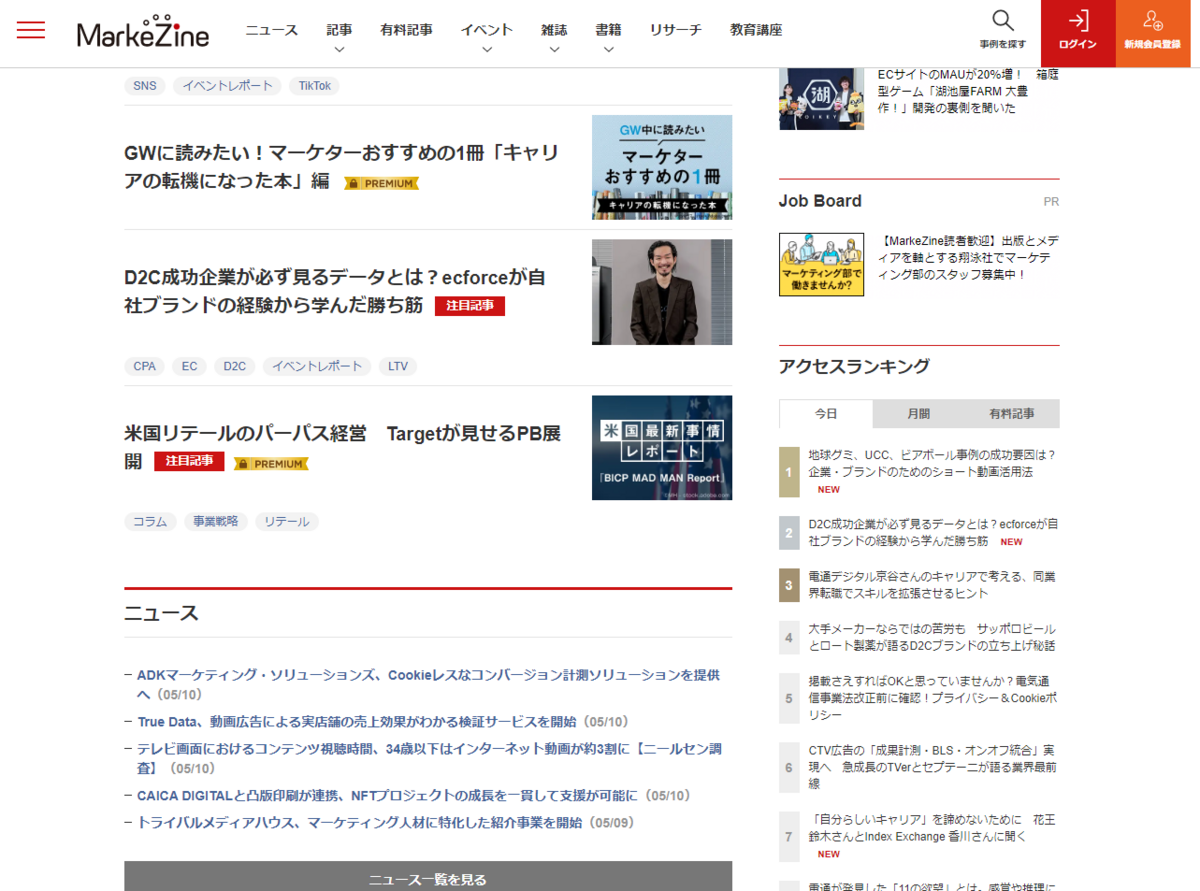Open the D2C成功企業 article headline
Viewport: 1200px width, 891px height.
coord(330,293)
